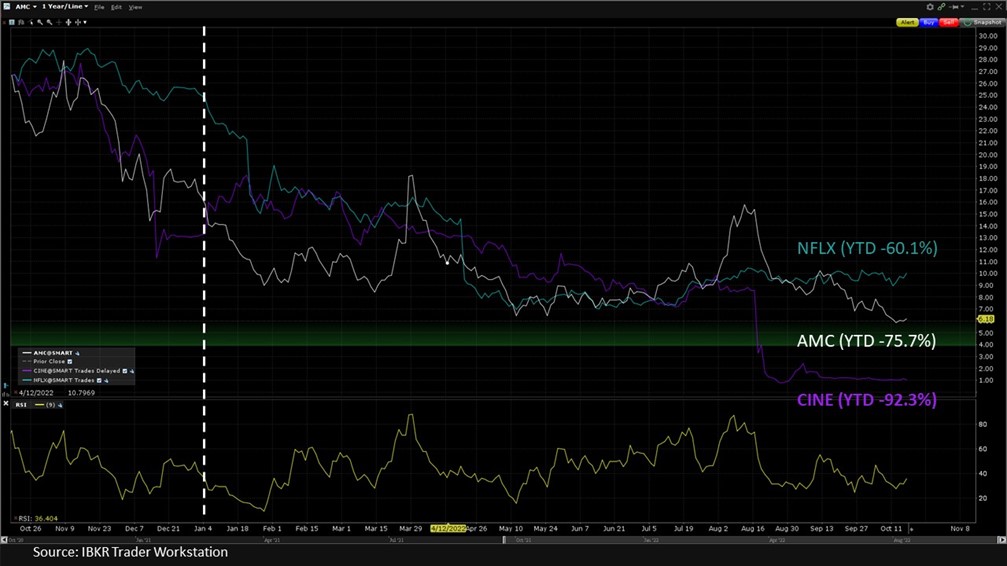Select the pointer tool in chart toolbar
Screen dimensions: 1007x566
click(30, 22)
